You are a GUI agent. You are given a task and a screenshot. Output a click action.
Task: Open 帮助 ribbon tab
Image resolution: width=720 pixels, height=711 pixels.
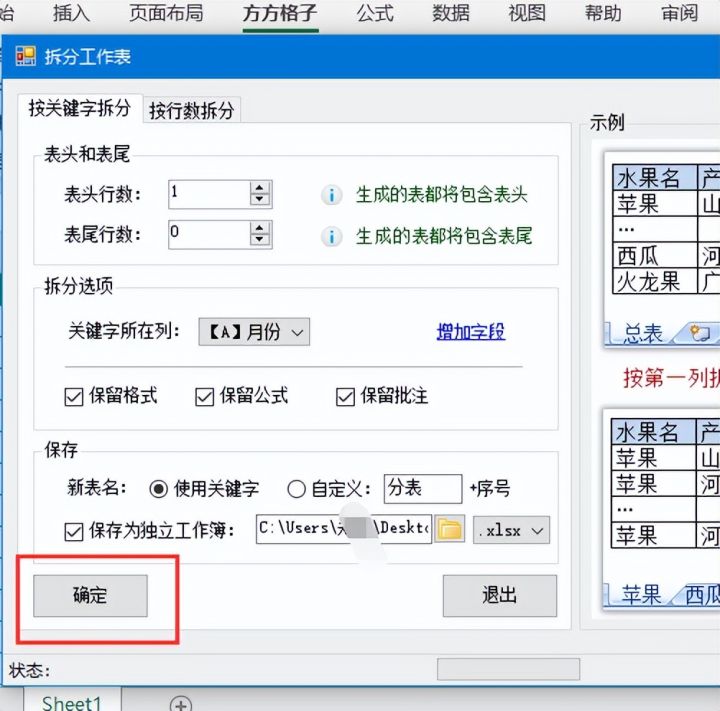point(603,13)
